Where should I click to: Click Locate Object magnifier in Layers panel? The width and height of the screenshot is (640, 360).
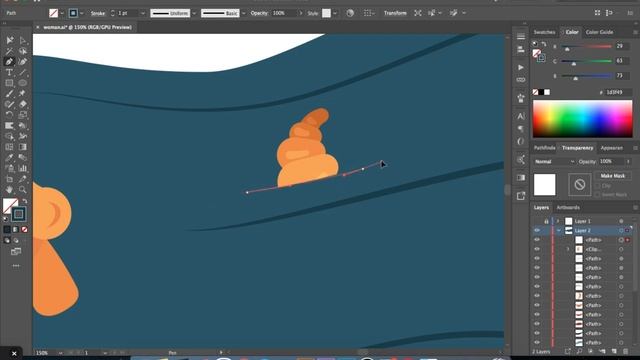click(579, 351)
